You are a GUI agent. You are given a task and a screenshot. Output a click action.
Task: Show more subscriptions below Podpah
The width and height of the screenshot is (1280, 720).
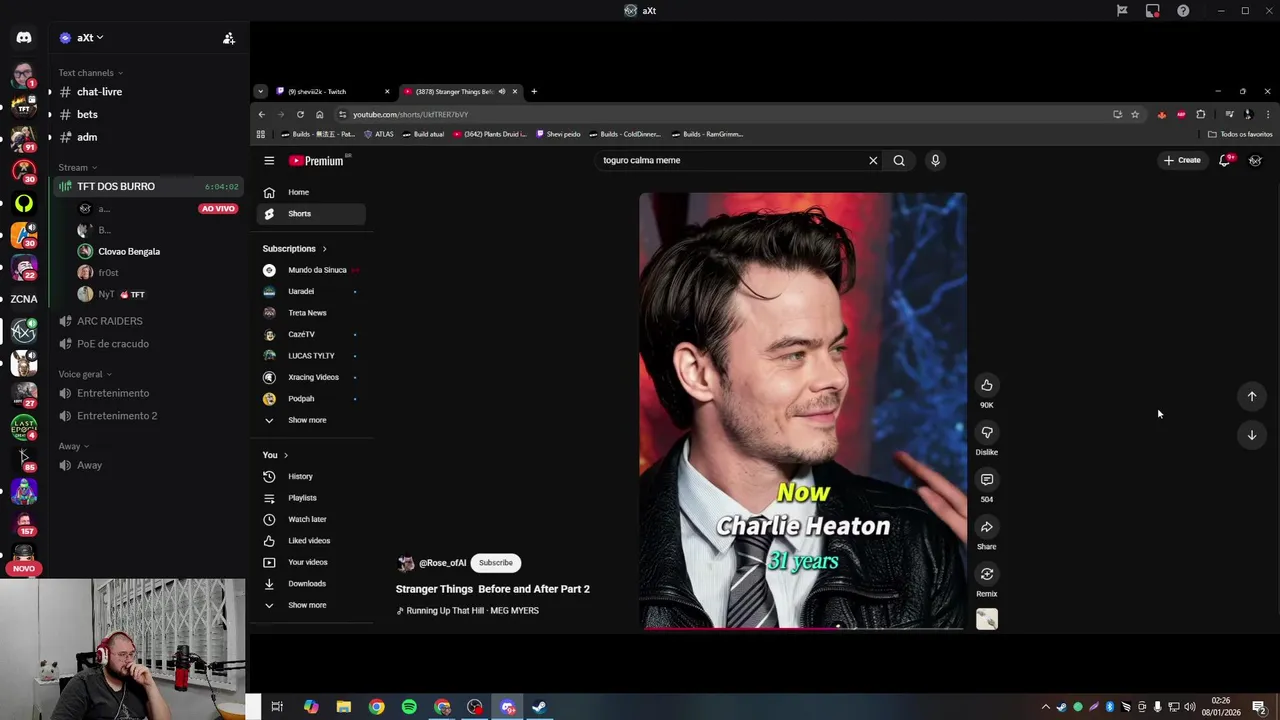(307, 420)
